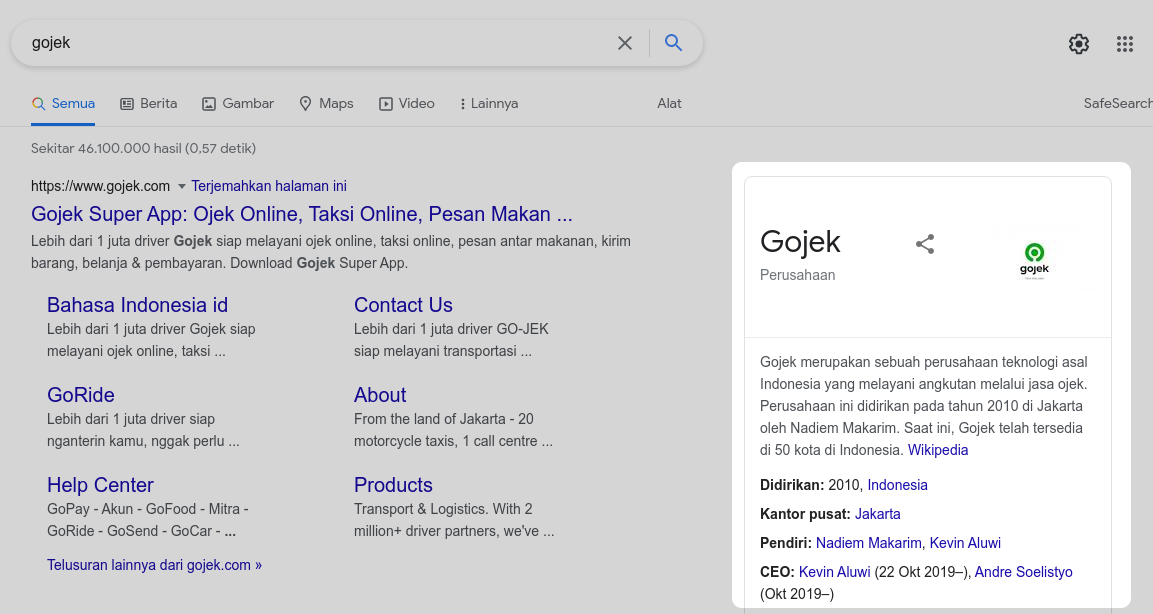The width and height of the screenshot is (1153, 614).
Task: Open the Google apps grid
Action: click(x=1125, y=44)
